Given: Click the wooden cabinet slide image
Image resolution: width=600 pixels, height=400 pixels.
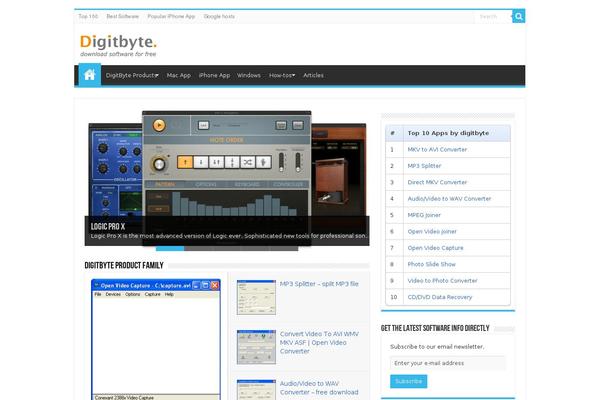Looking at the screenshot, I should (339, 170).
